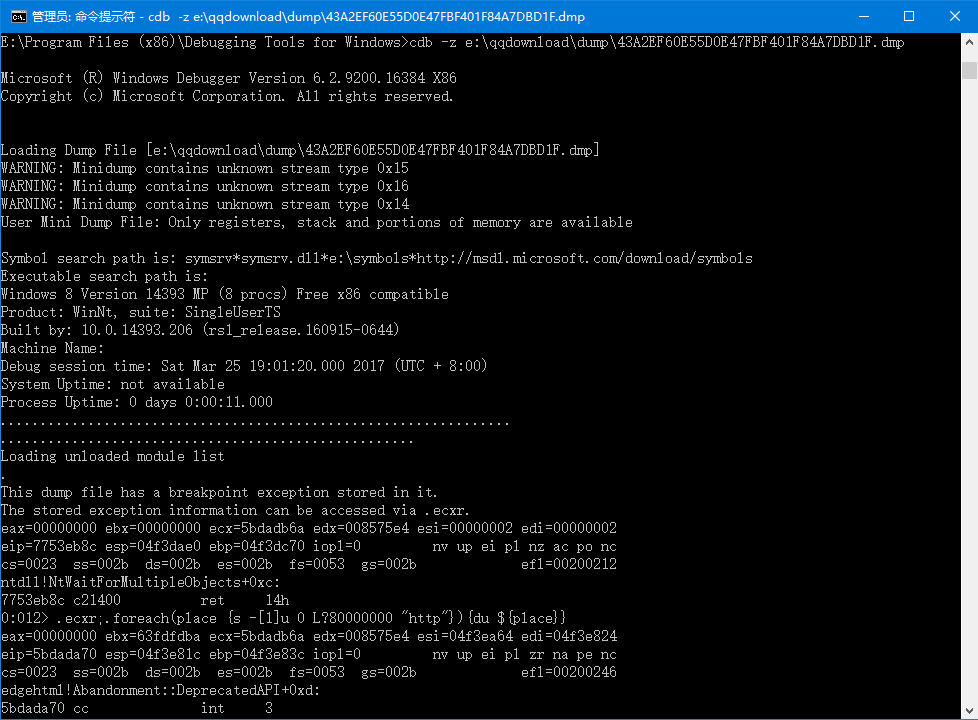Click the ntdll!NtWaitForMultipleObjects+0xc line
The width and height of the screenshot is (978, 720).
tap(140, 583)
